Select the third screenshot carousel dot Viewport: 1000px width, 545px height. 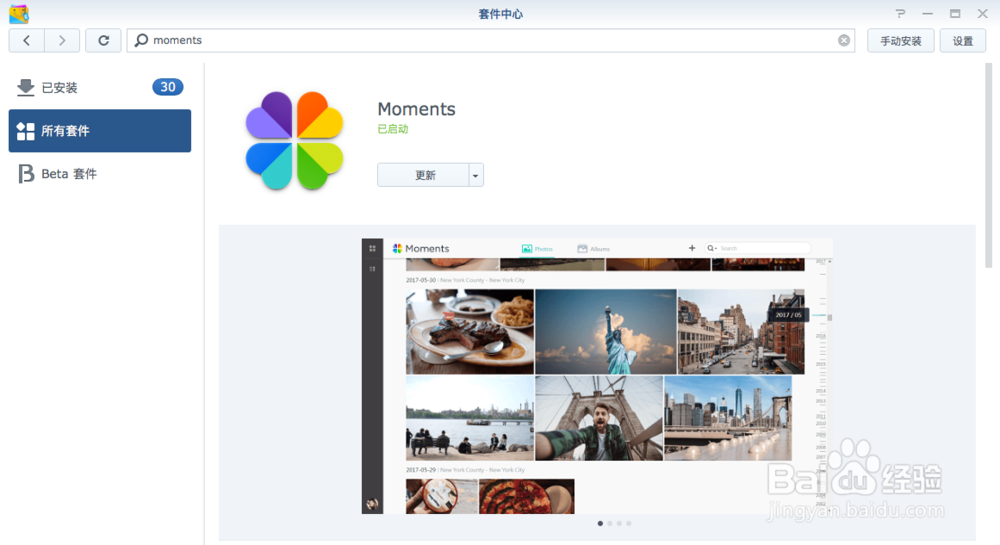619,523
